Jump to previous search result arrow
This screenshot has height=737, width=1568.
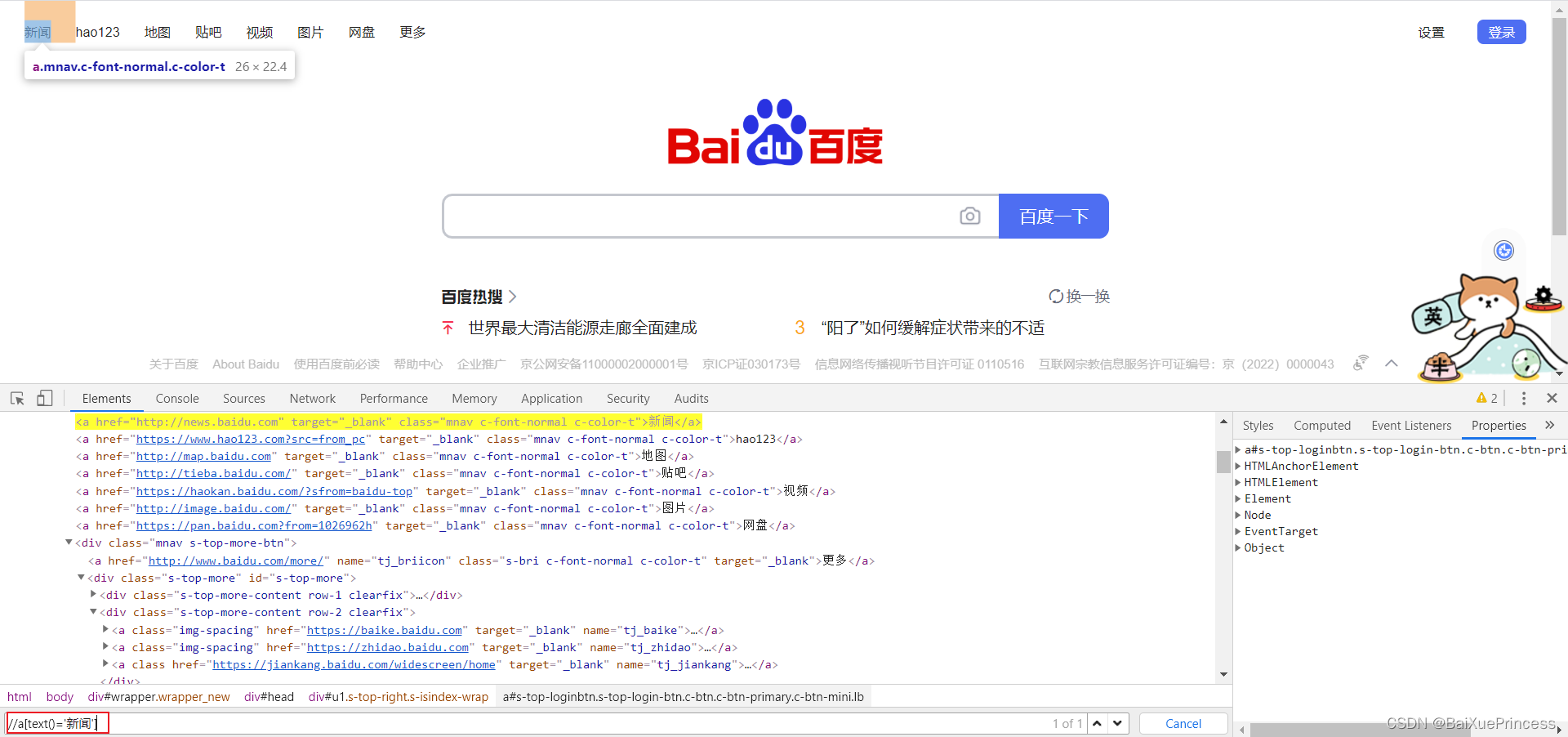coord(1098,723)
